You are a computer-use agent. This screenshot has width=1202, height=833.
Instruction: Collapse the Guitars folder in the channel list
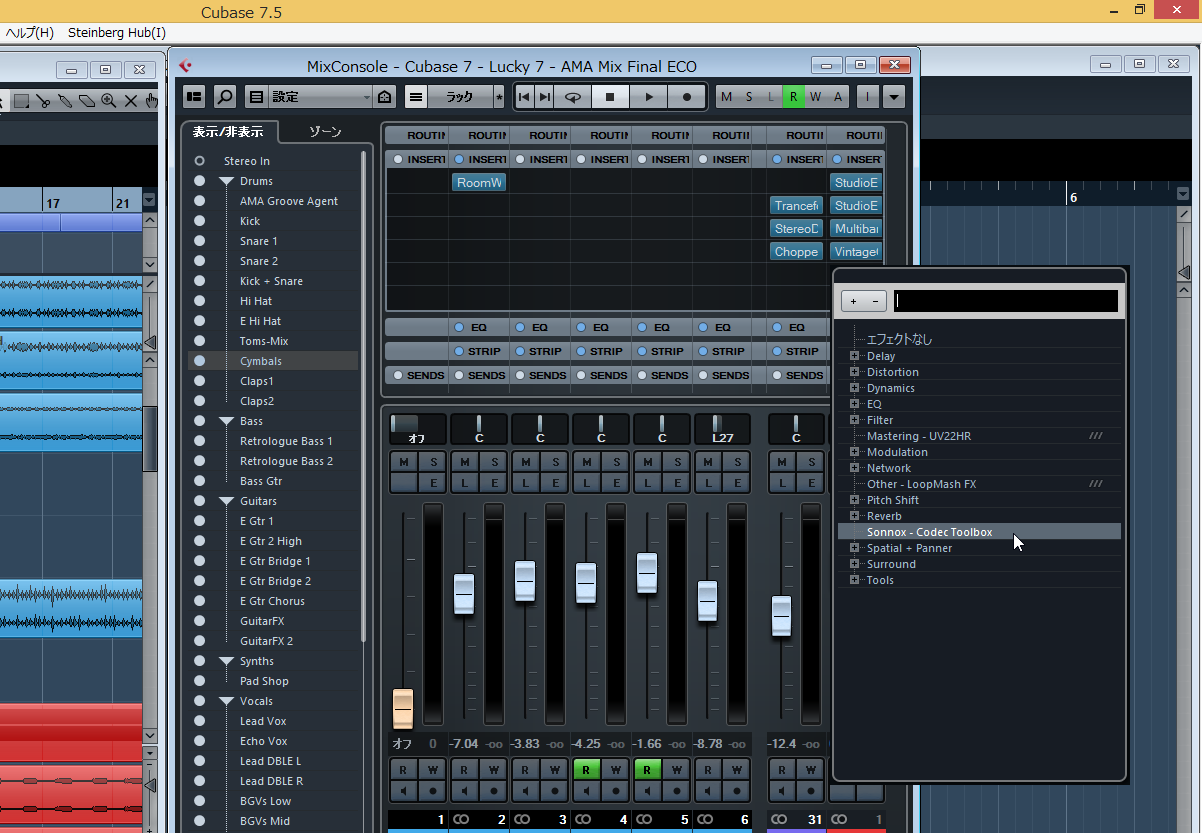(x=227, y=502)
